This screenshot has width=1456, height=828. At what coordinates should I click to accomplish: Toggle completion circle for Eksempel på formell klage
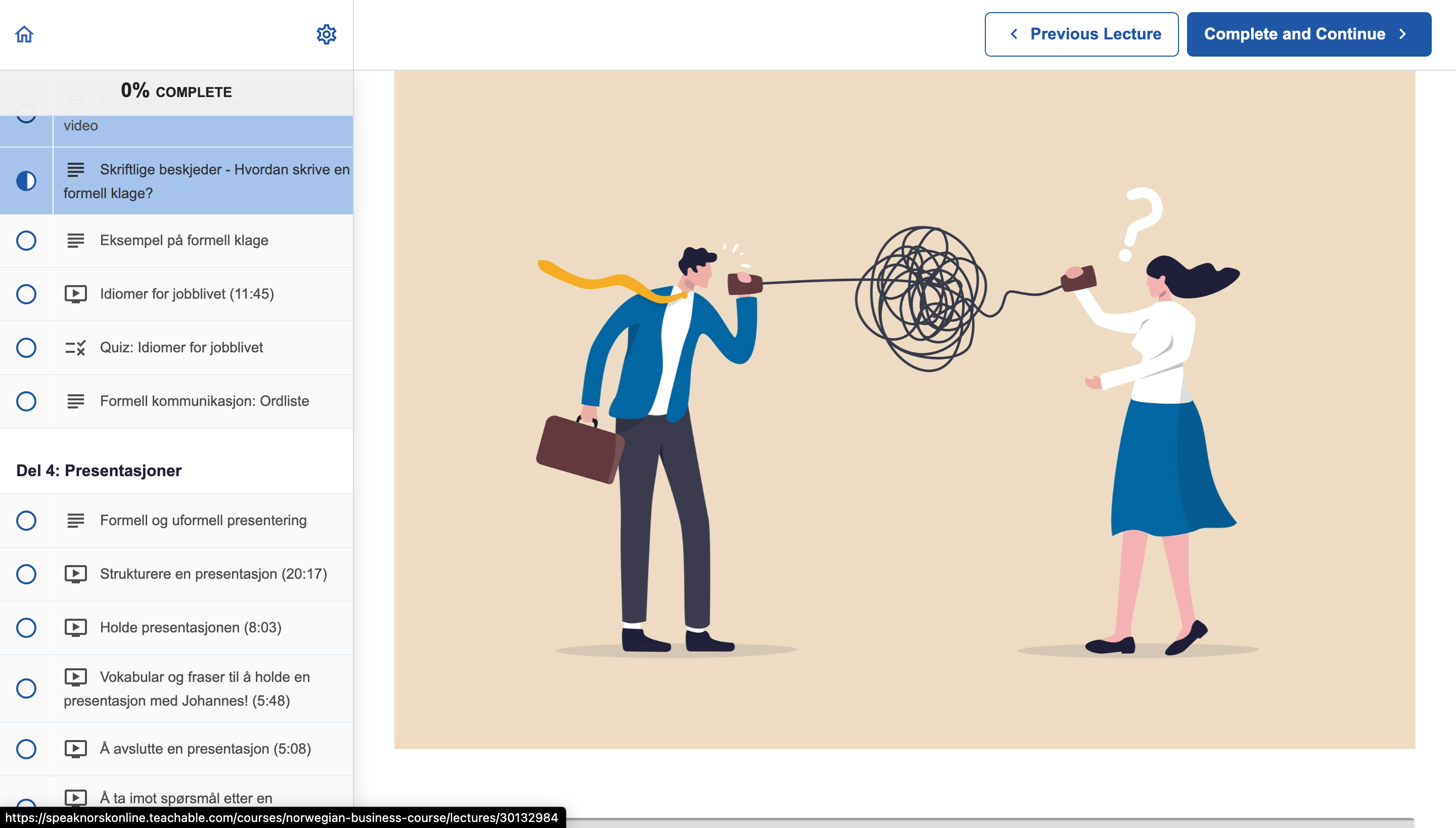[x=26, y=241]
